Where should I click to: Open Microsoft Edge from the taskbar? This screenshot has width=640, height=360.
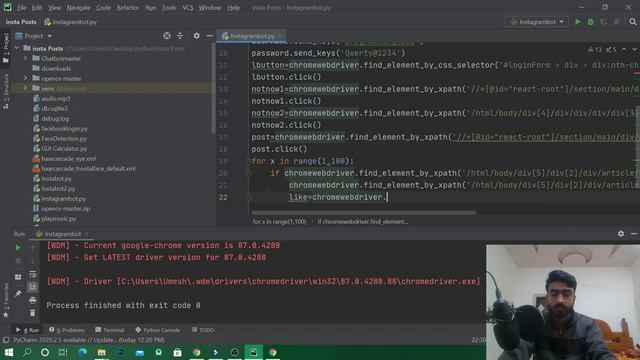[x=83, y=352]
